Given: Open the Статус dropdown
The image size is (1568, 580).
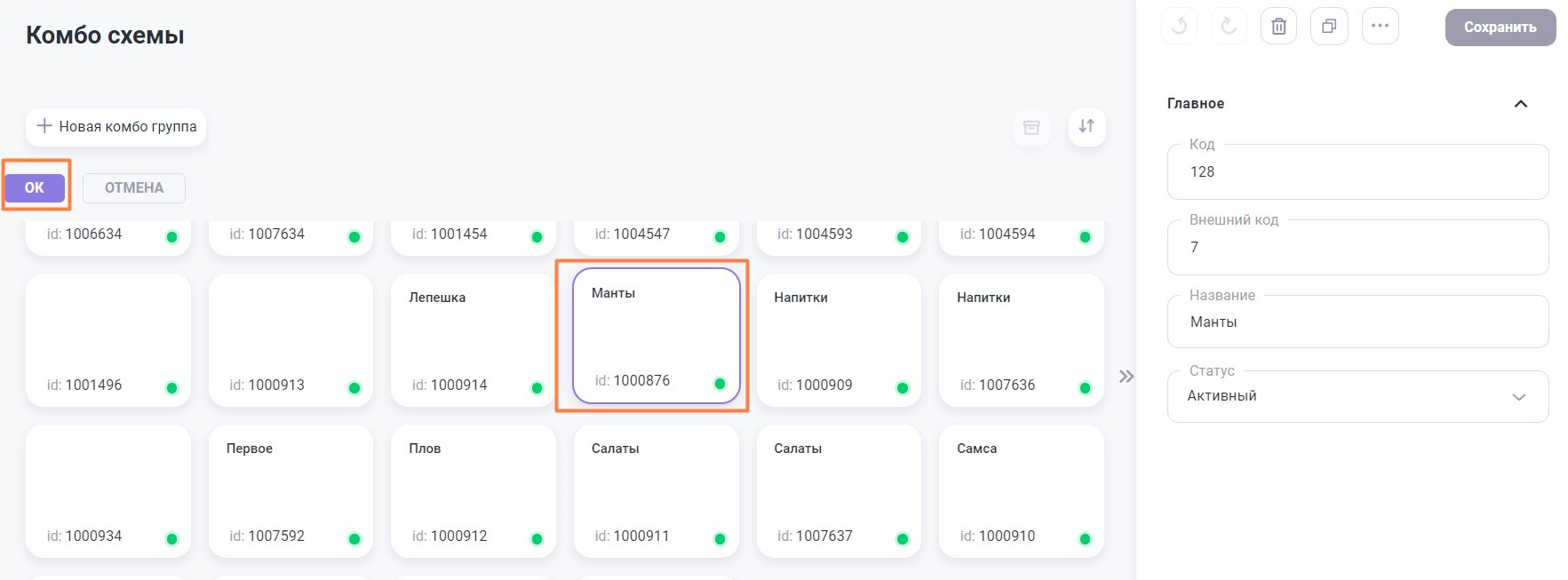Looking at the screenshot, I should click(x=1357, y=396).
